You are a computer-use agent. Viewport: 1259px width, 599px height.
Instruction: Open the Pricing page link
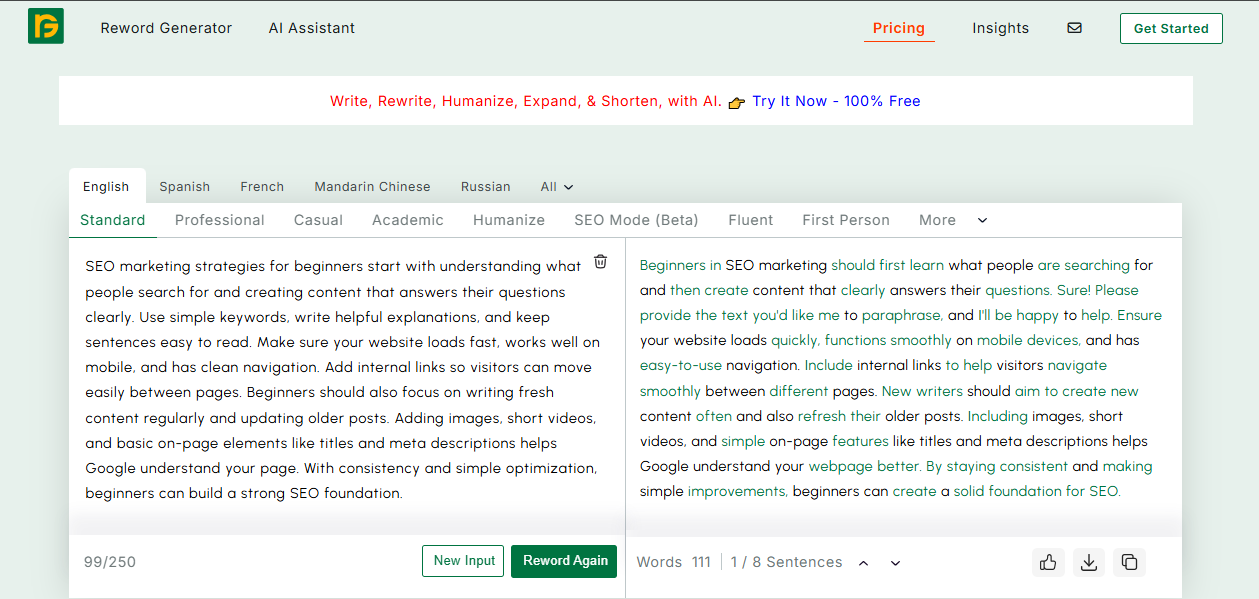pos(898,28)
